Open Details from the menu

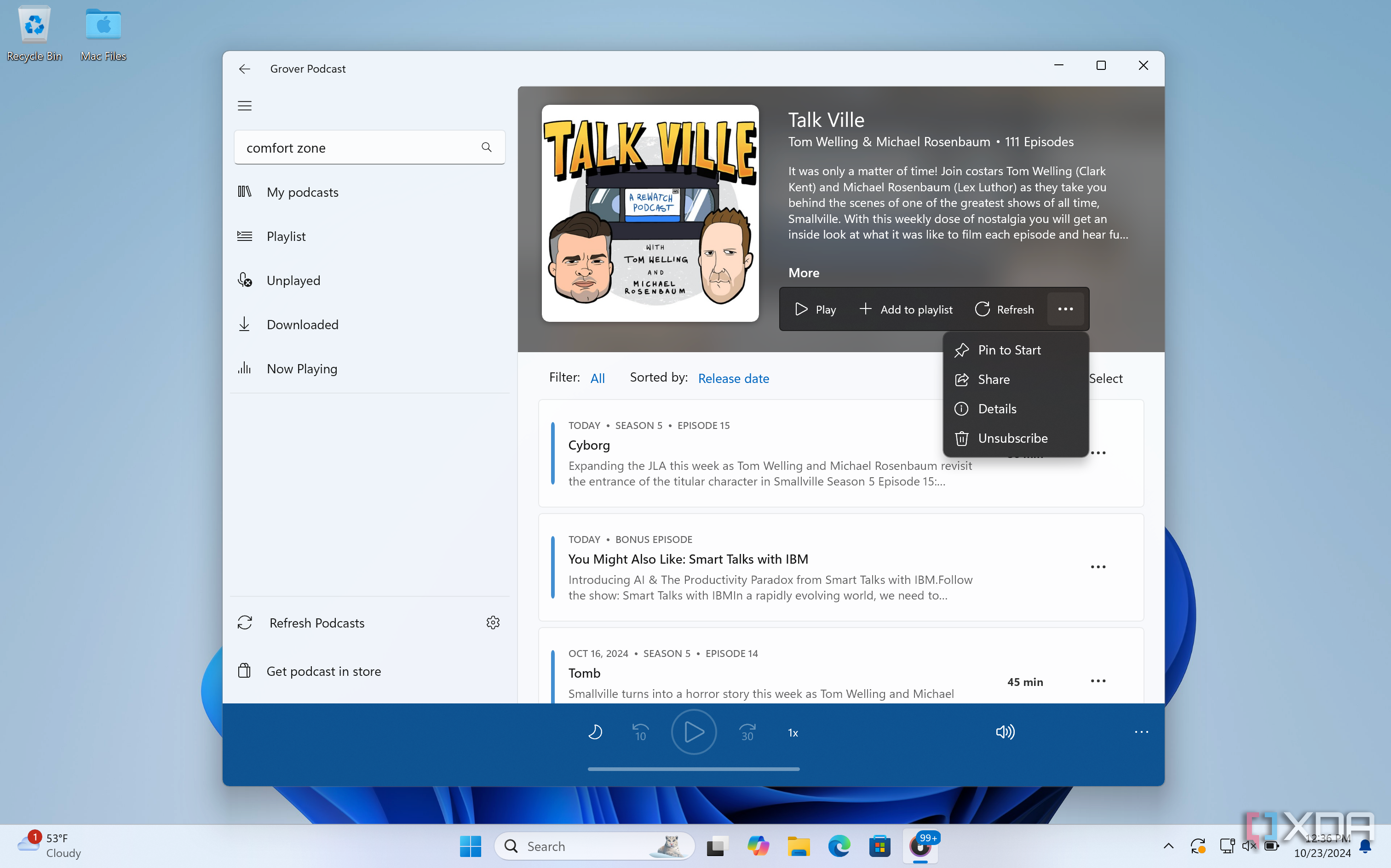pos(1015,409)
